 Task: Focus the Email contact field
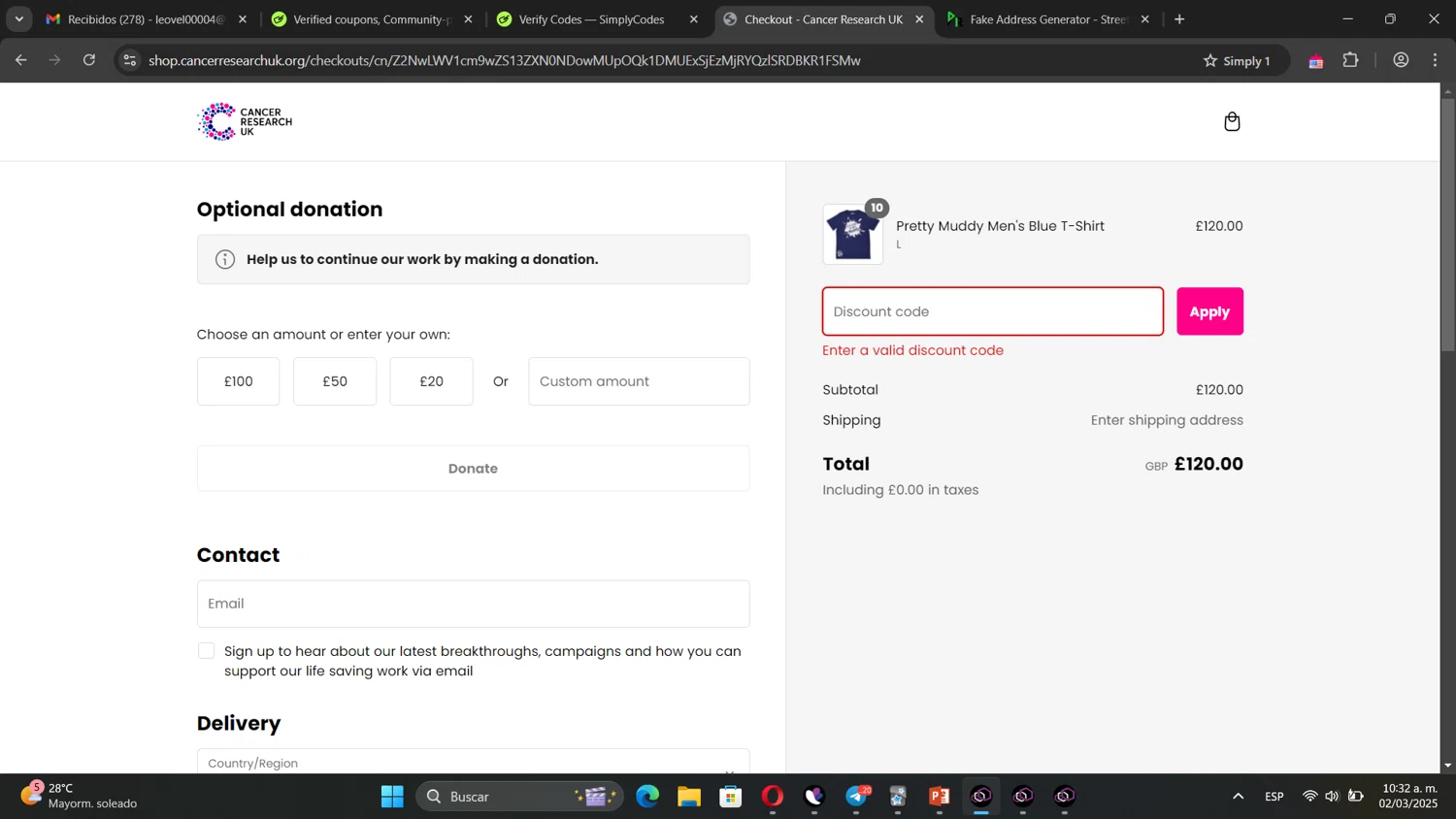pos(473,604)
